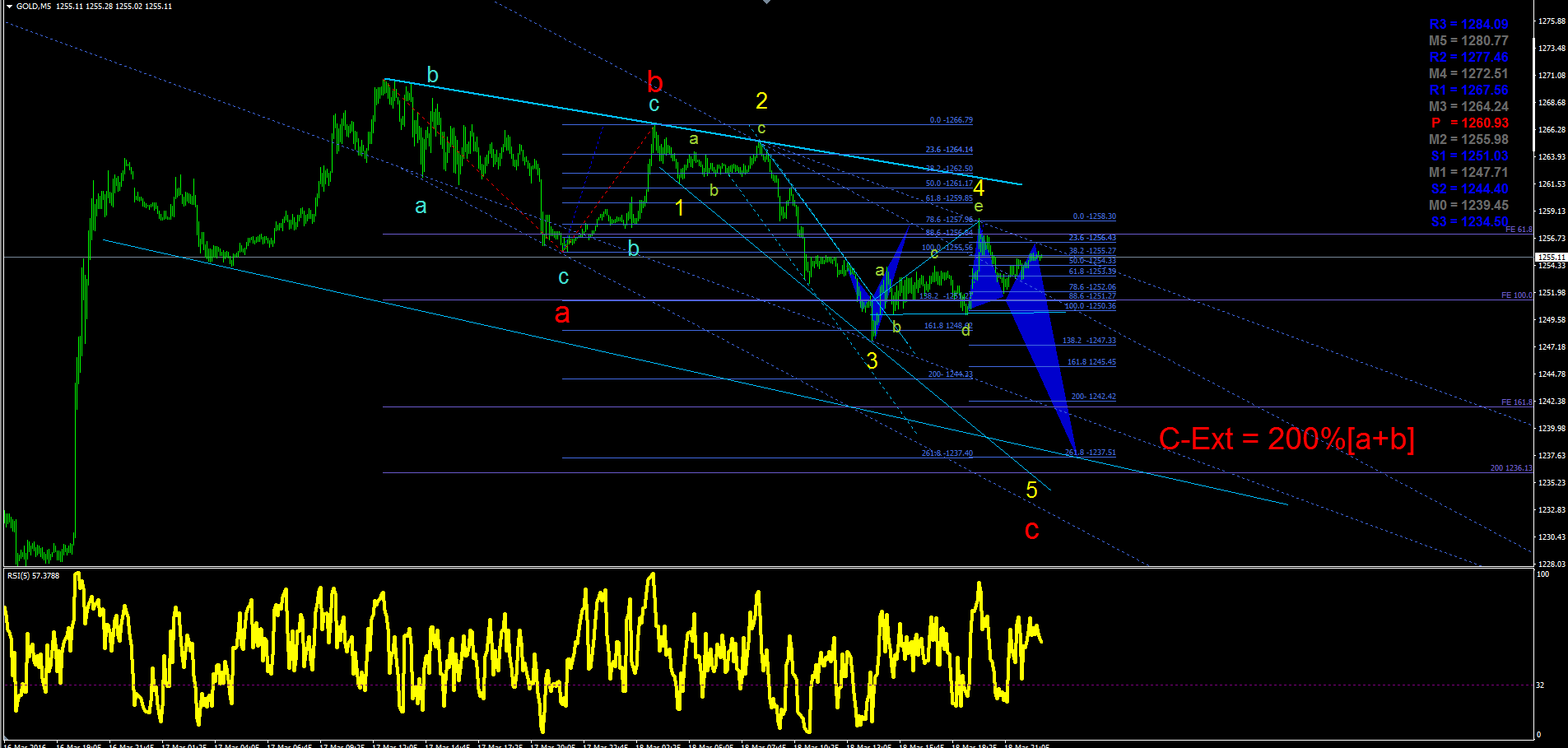Select the S1 = 1251.03 pivot label
The image size is (1568, 748).
click(1469, 156)
